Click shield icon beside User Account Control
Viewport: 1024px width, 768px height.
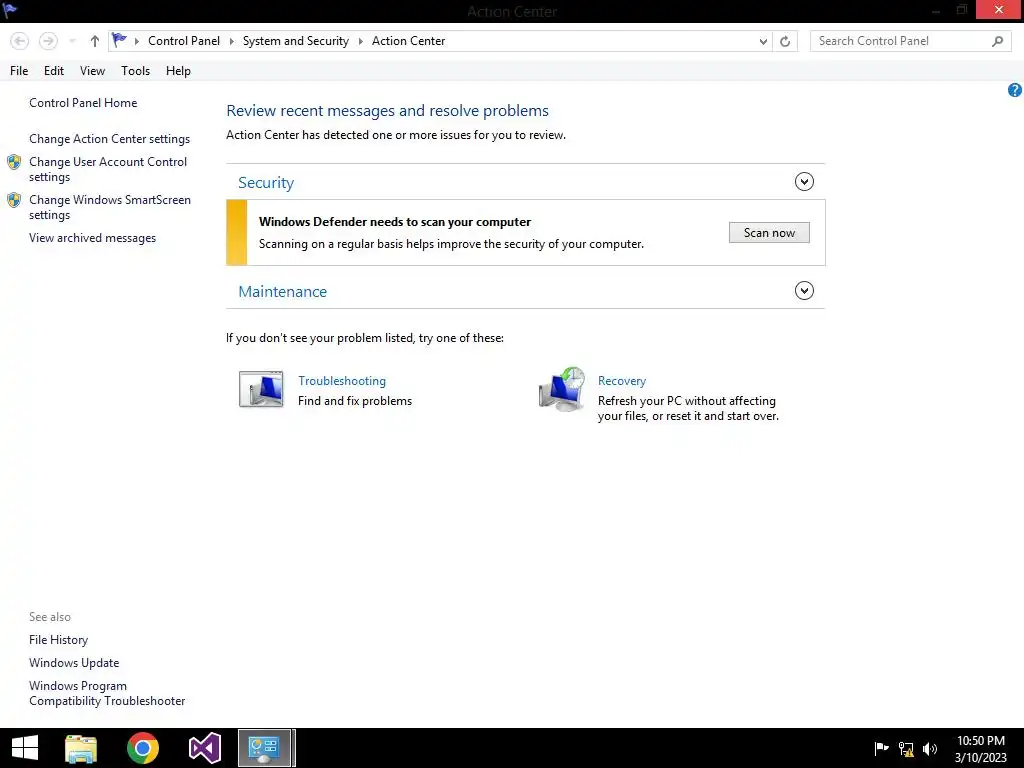pyautogui.click(x=14, y=162)
